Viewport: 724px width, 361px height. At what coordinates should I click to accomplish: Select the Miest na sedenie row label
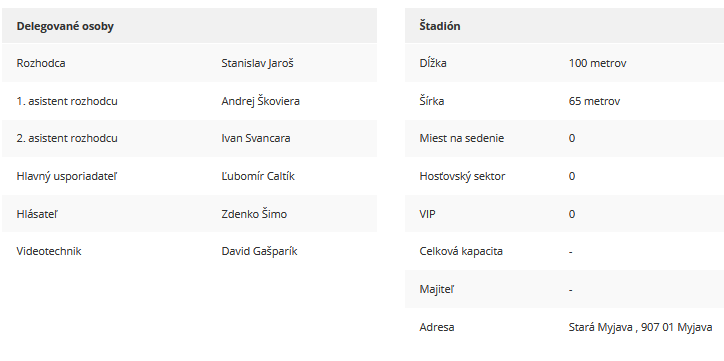pyautogui.click(x=462, y=138)
